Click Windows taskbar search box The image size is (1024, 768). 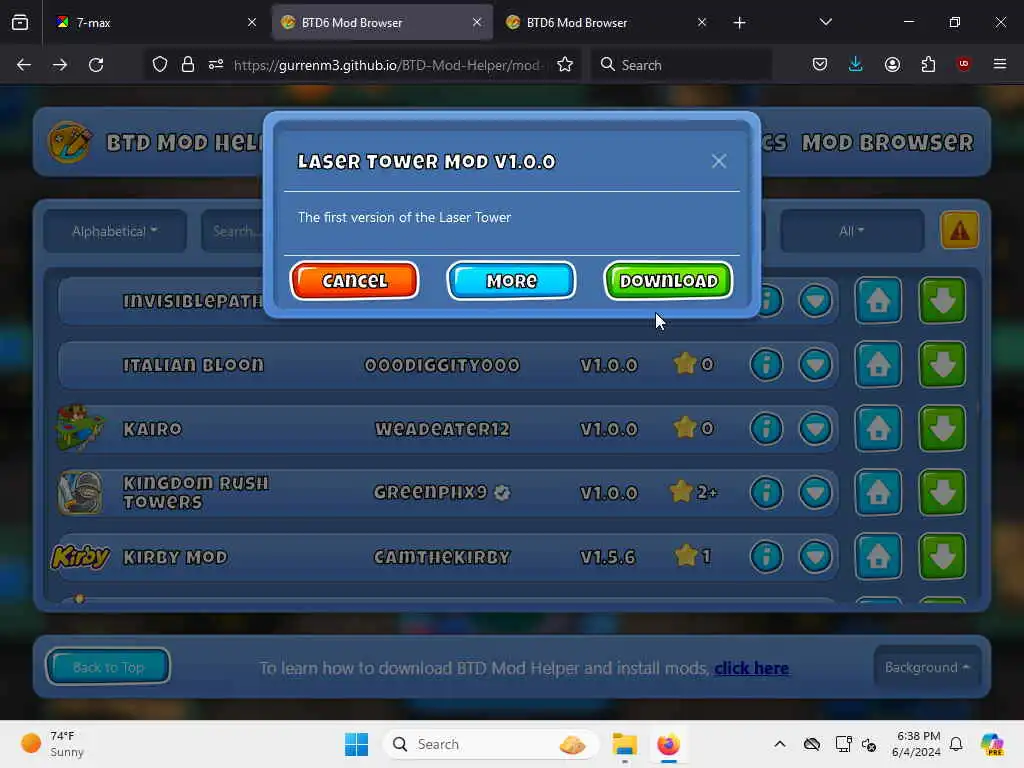[491, 744]
